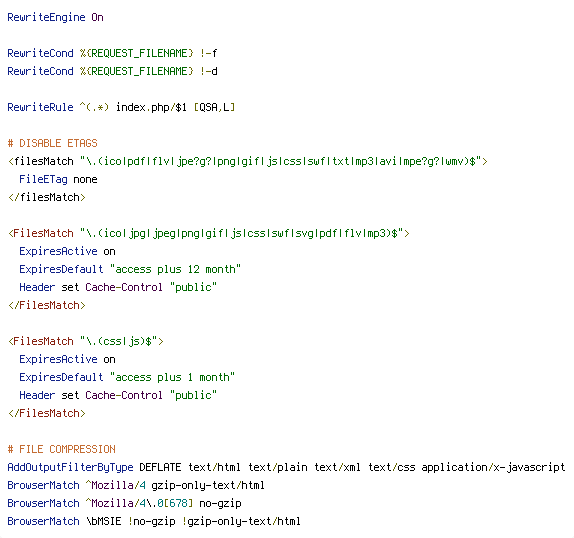The height and width of the screenshot is (538, 574).
Task: Click ExpiresDefault "access plus 1 month"
Action: 127,377
